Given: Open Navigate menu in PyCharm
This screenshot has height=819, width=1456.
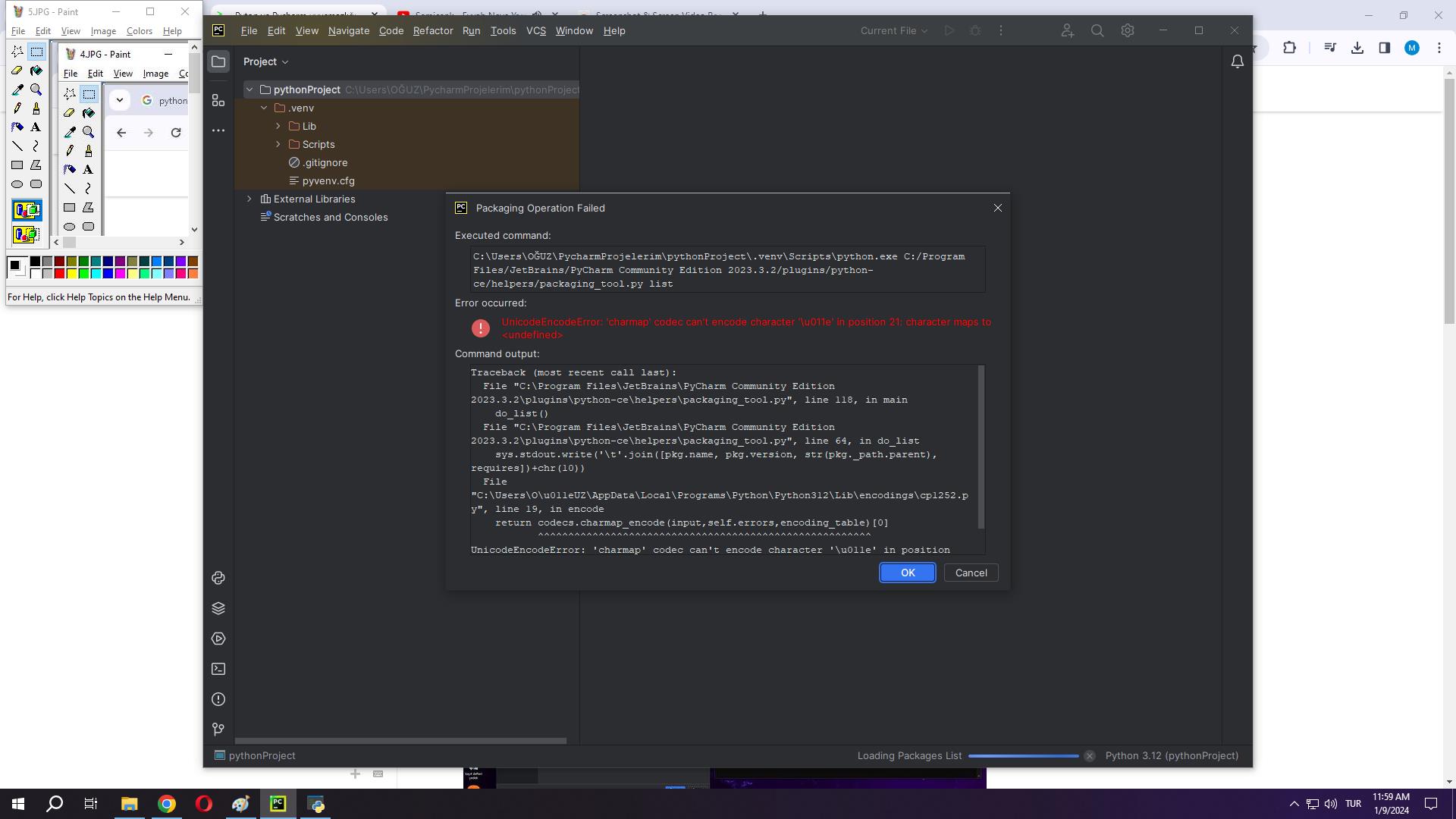Looking at the screenshot, I should (x=349, y=30).
